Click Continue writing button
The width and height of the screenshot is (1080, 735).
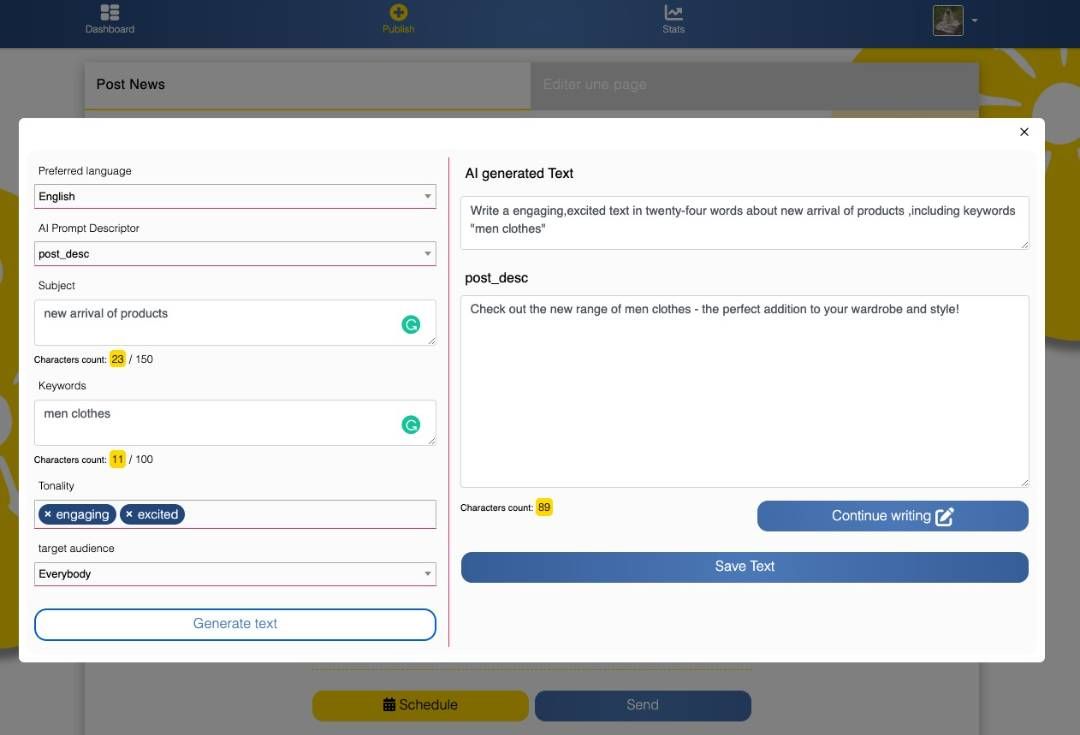pos(892,516)
